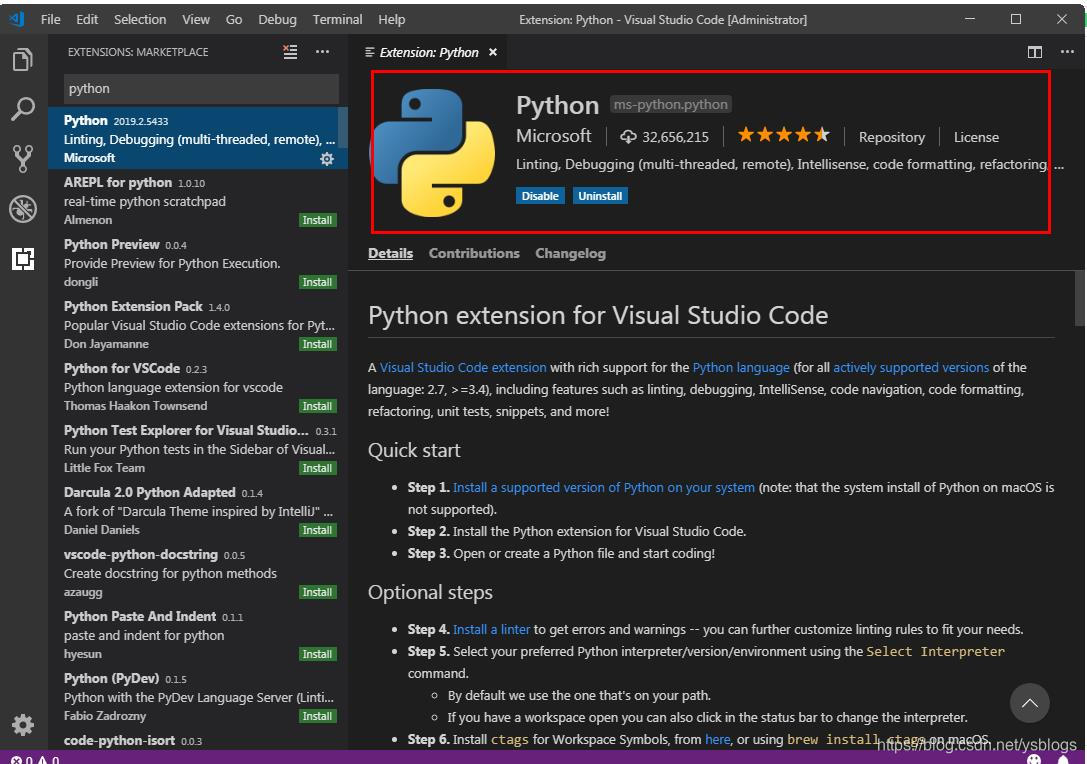1087x764 pixels.
Task: Click the five-star rating of Python extension
Action: click(x=783, y=134)
